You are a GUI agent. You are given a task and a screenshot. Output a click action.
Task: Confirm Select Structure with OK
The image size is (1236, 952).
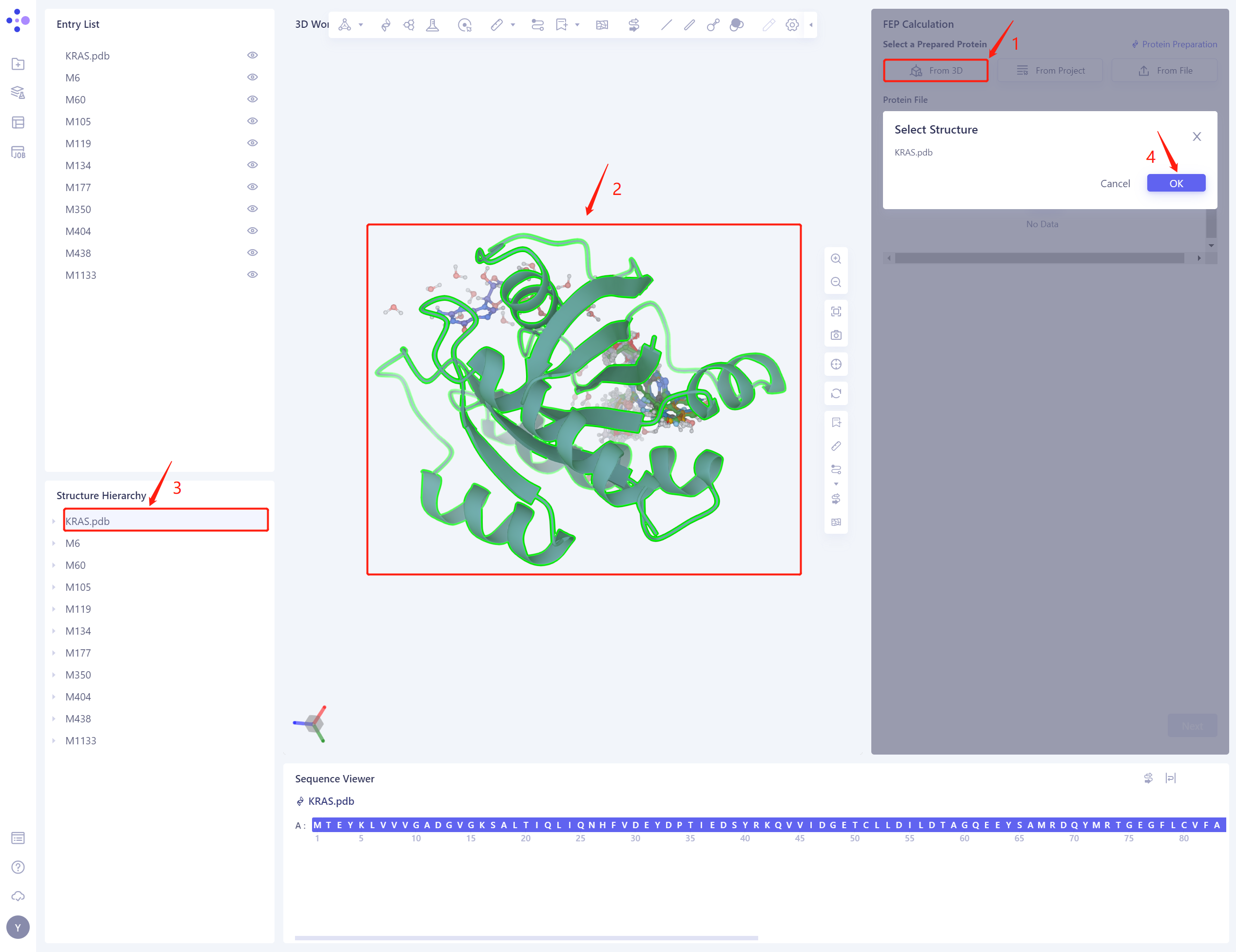1176,183
